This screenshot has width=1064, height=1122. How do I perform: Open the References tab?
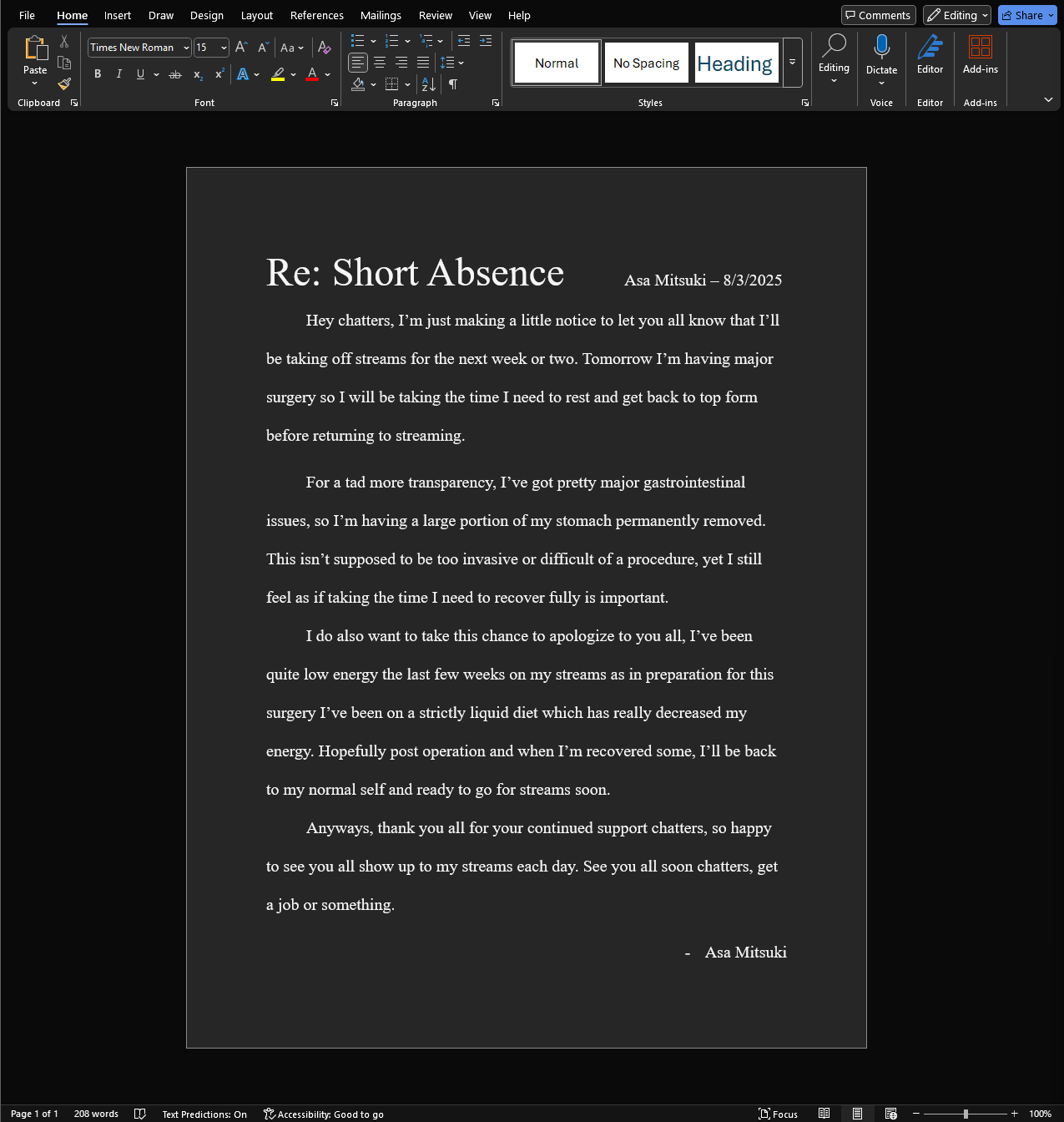pyautogui.click(x=316, y=15)
